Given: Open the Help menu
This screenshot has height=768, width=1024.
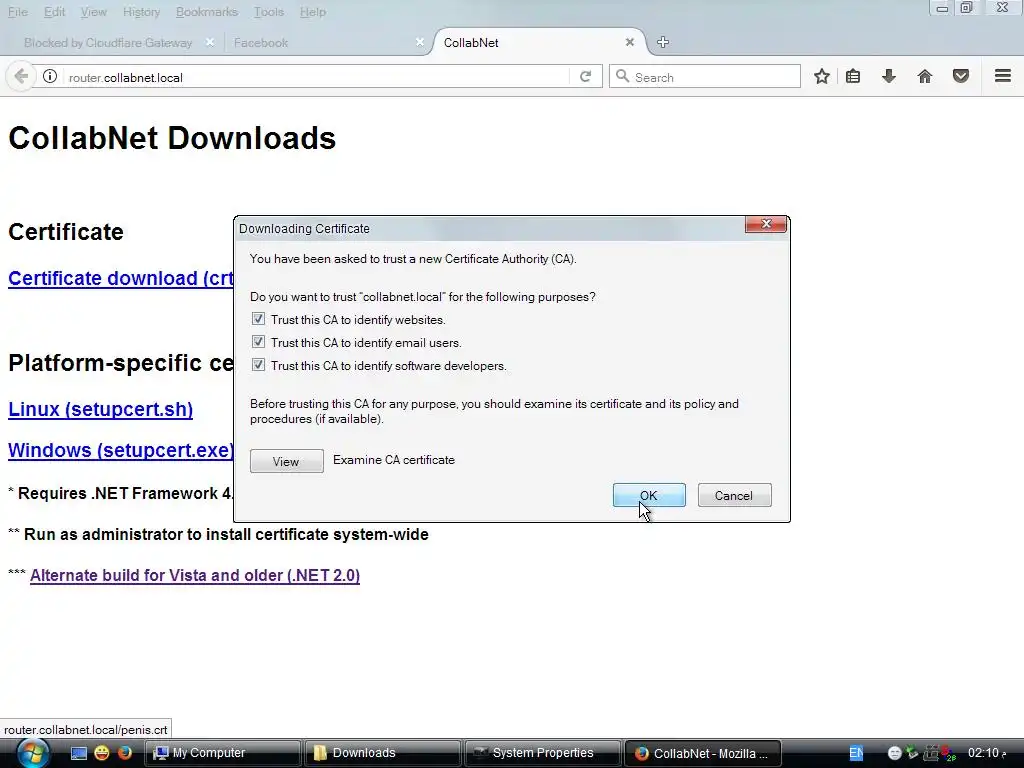Looking at the screenshot, I should coord(312,12).
